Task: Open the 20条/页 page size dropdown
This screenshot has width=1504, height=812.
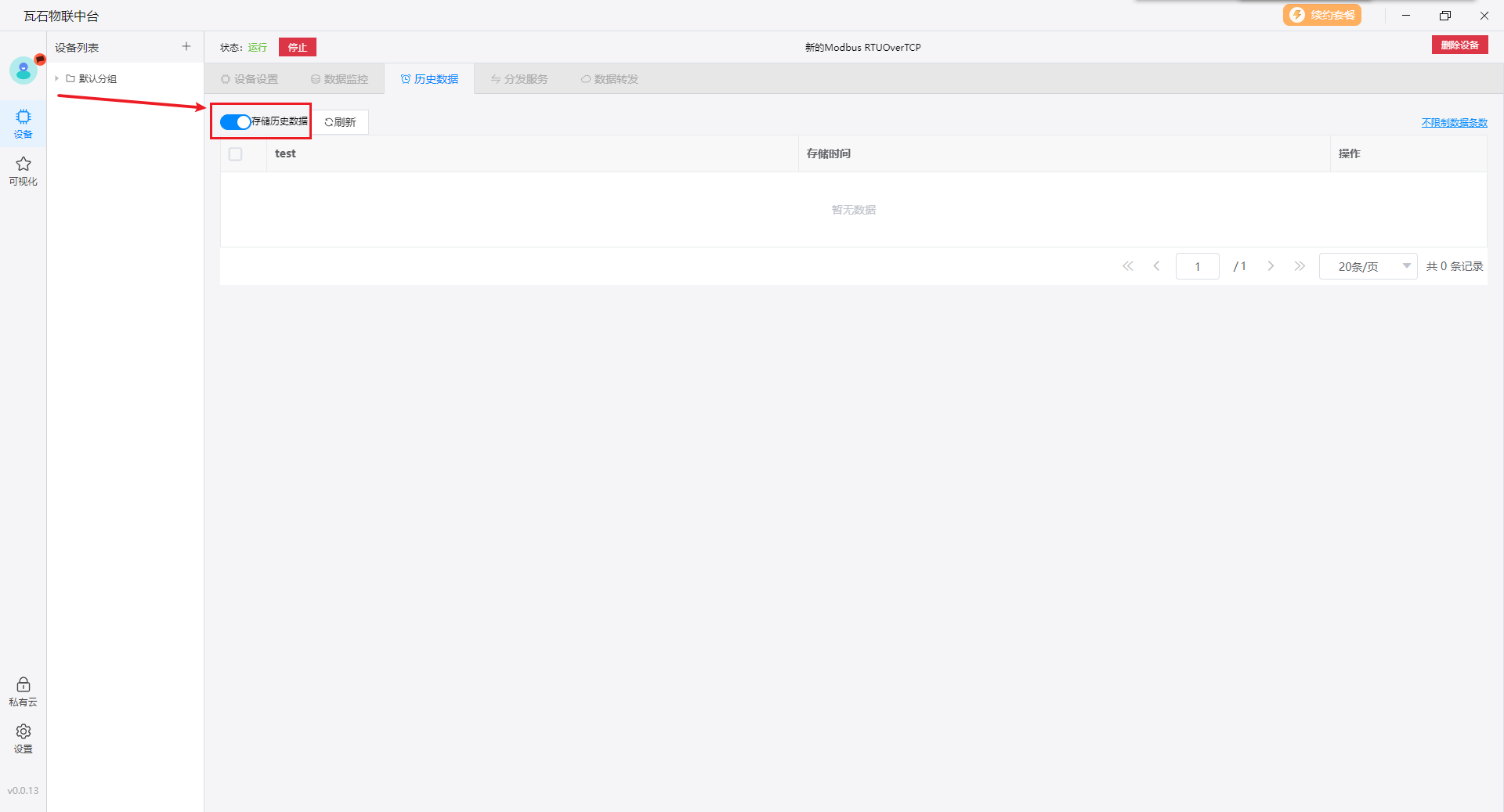Action: (x=1368, y=266)
